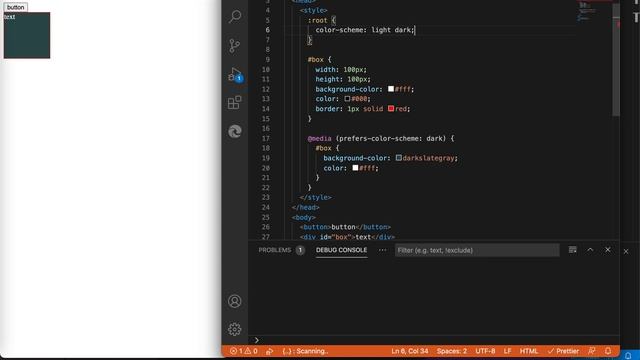The image size is (640, 360).
Task: Open the Run and Debug view
Action: point(236,75)
